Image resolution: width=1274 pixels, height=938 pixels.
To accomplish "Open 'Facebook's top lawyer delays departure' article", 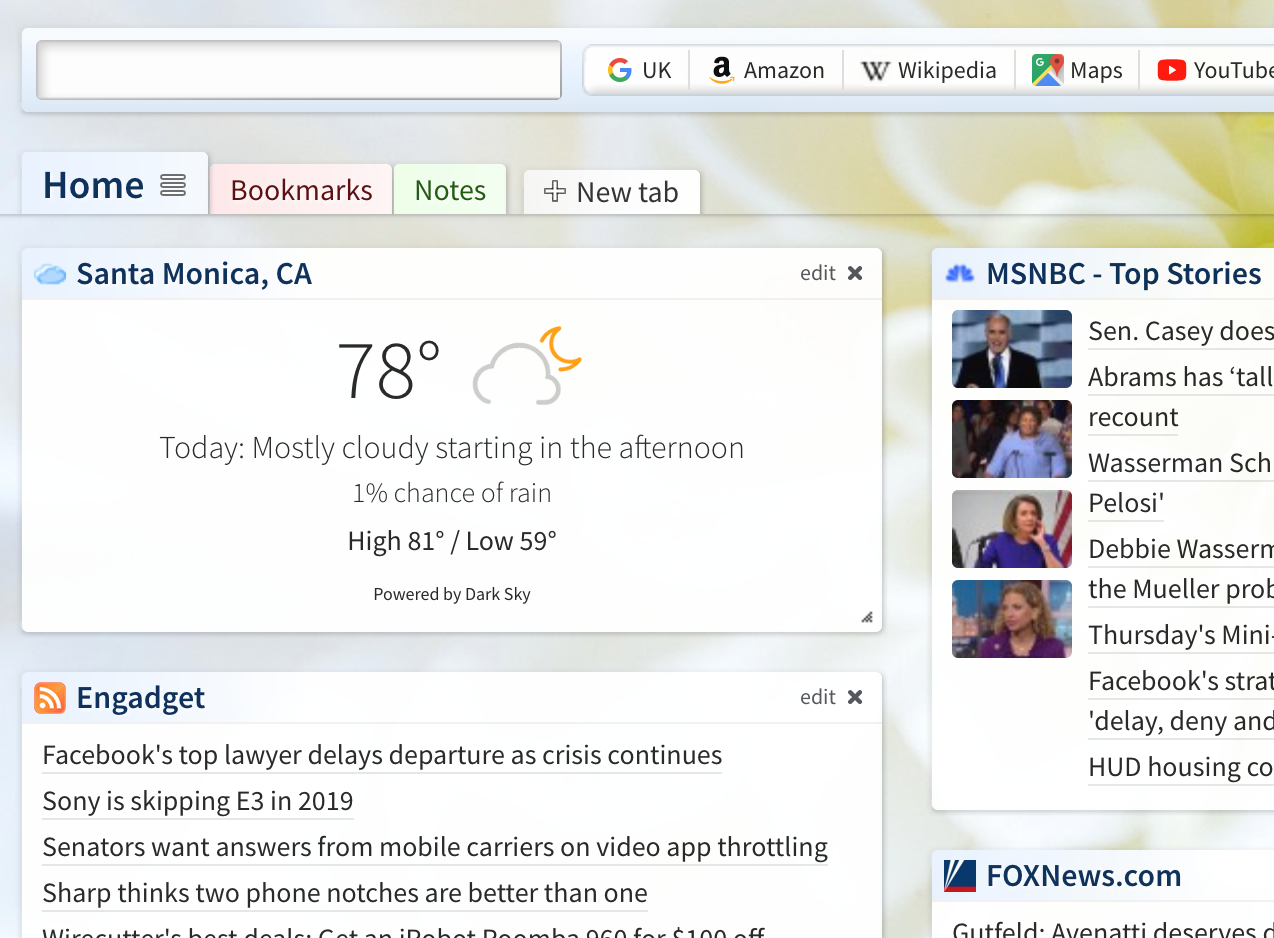I will (382, 755).
